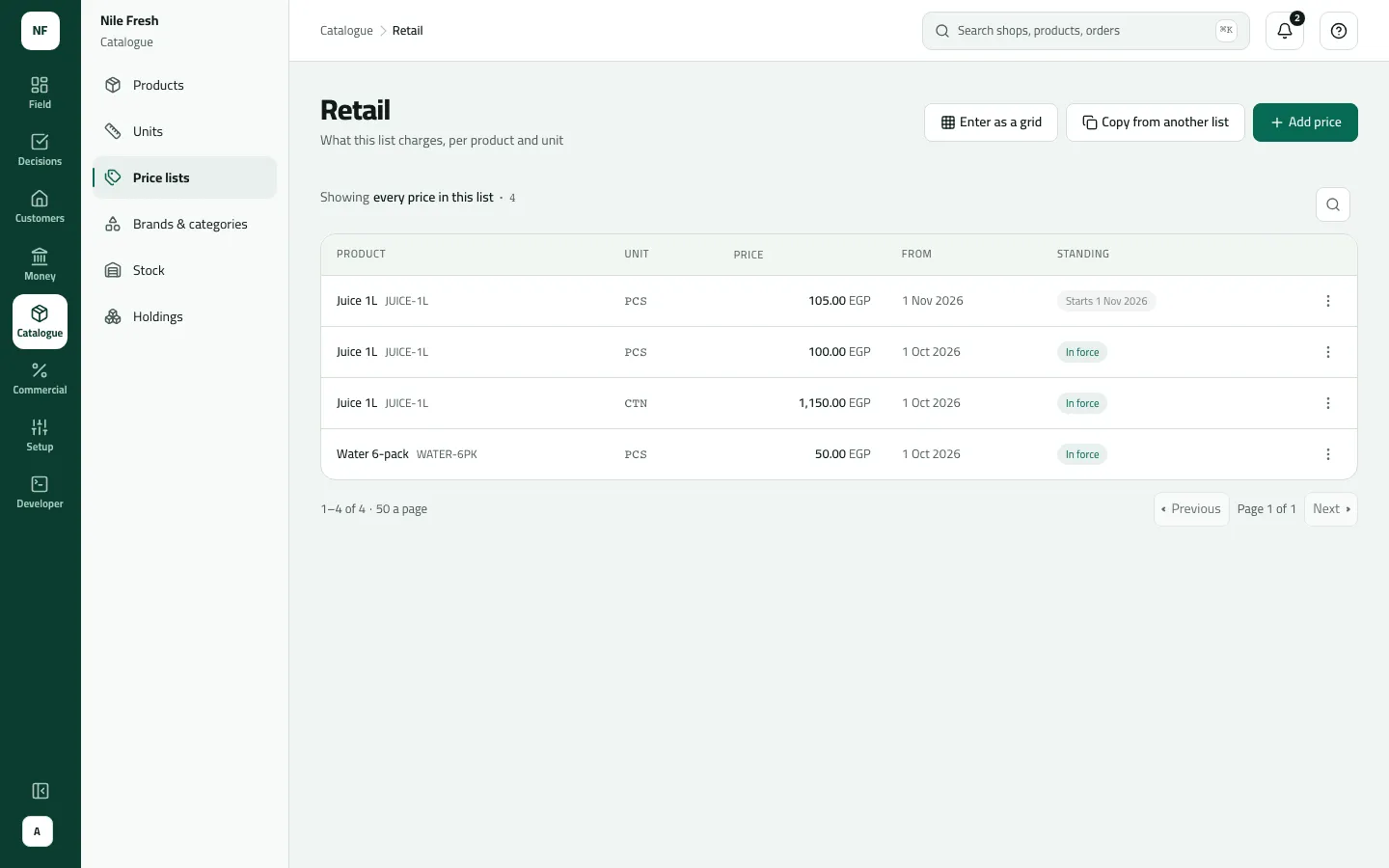Click the Water 6-pack product name
Image resolution: width=1389 pixels, height=868 pixels.
tap(372, 454)
